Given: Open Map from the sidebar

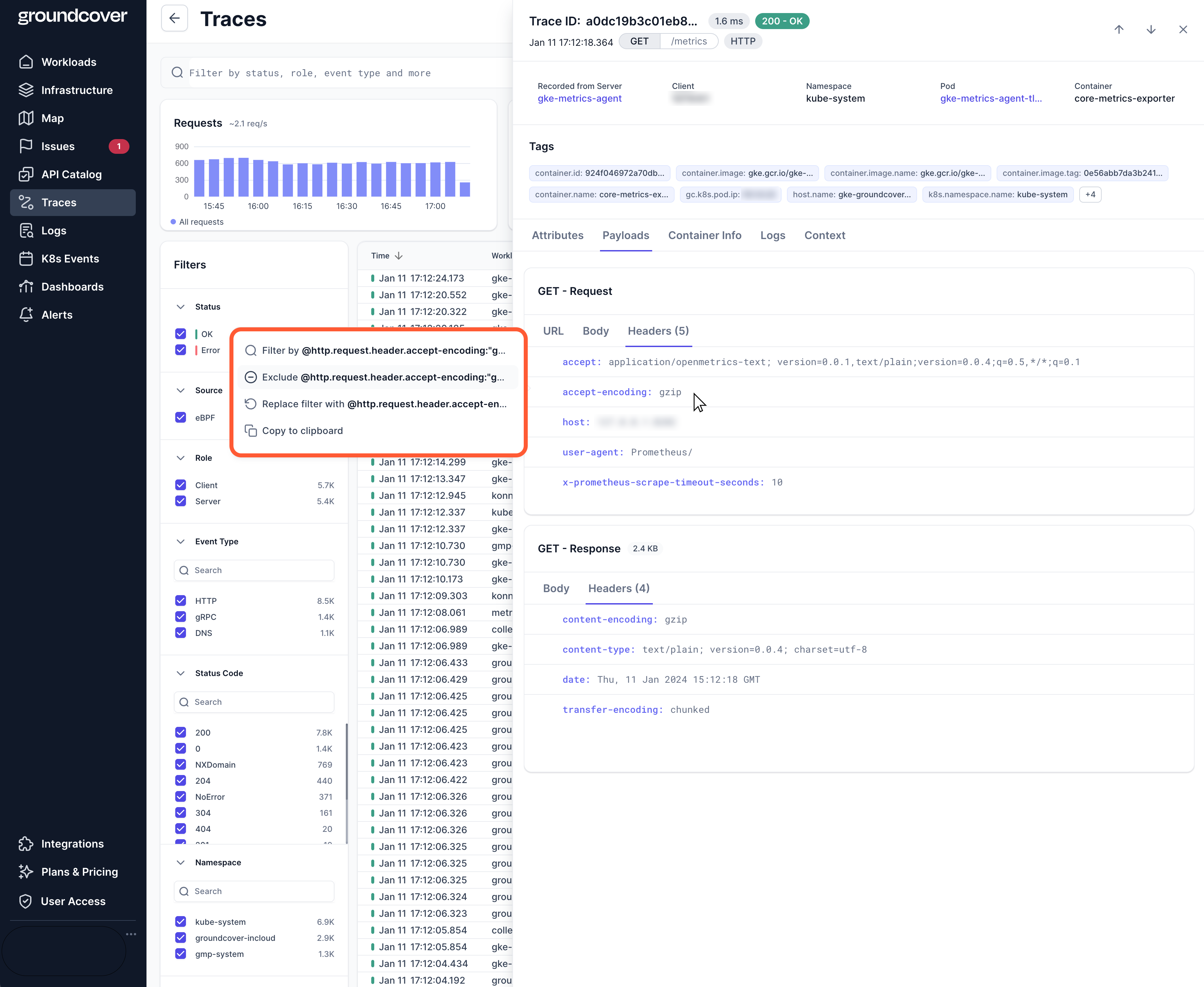Looking at the screenshot, I should (52, 118).
